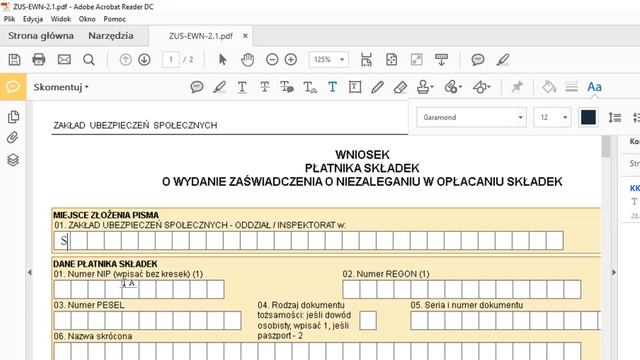The height and width of the screenshot is (360, 640).
Task: Open the Skomentuj dropdown
Action: (61, 87)
